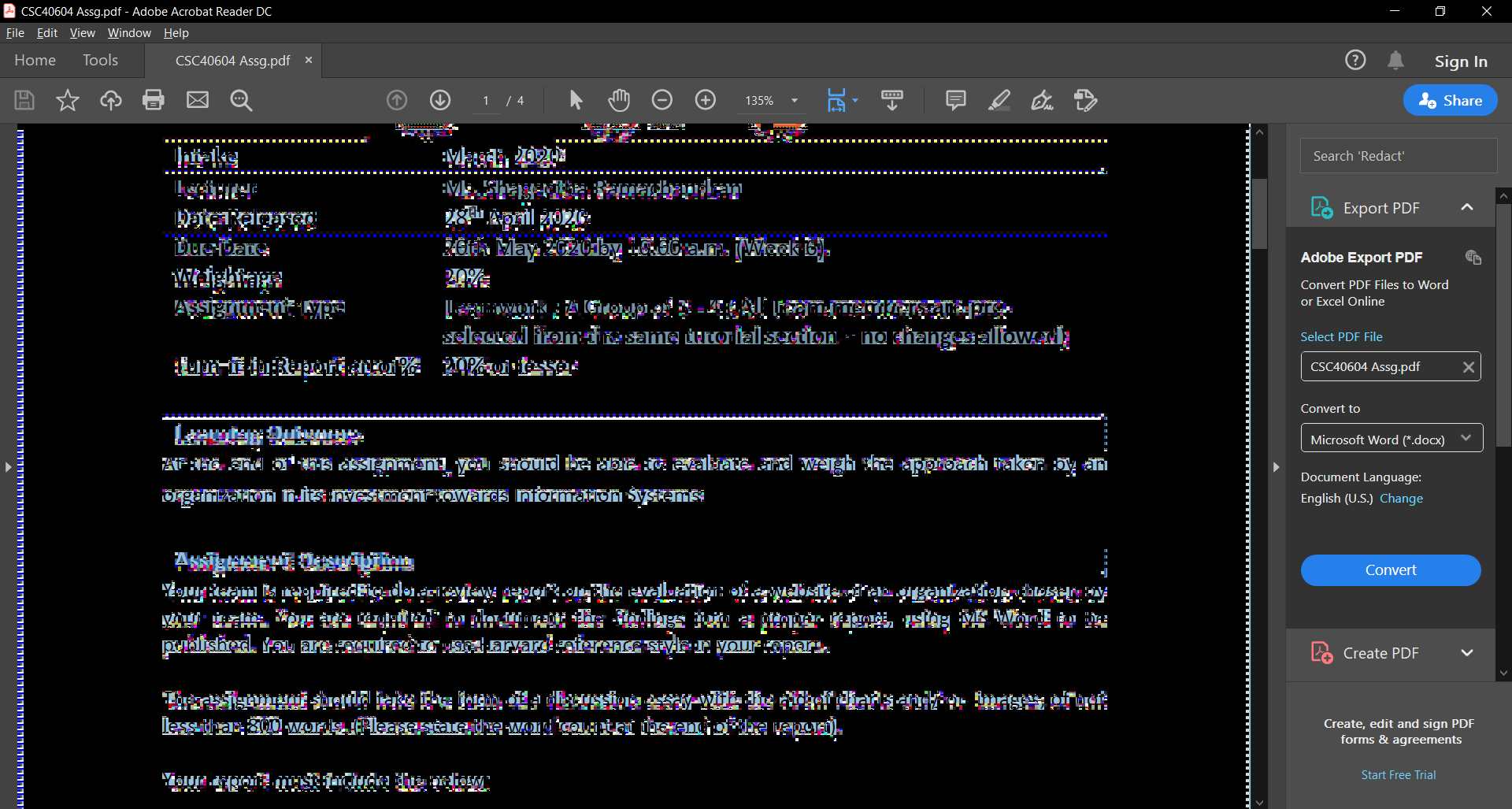Print the document
Viewport: 1512px width, 809px height.
[x=154, y=100]
